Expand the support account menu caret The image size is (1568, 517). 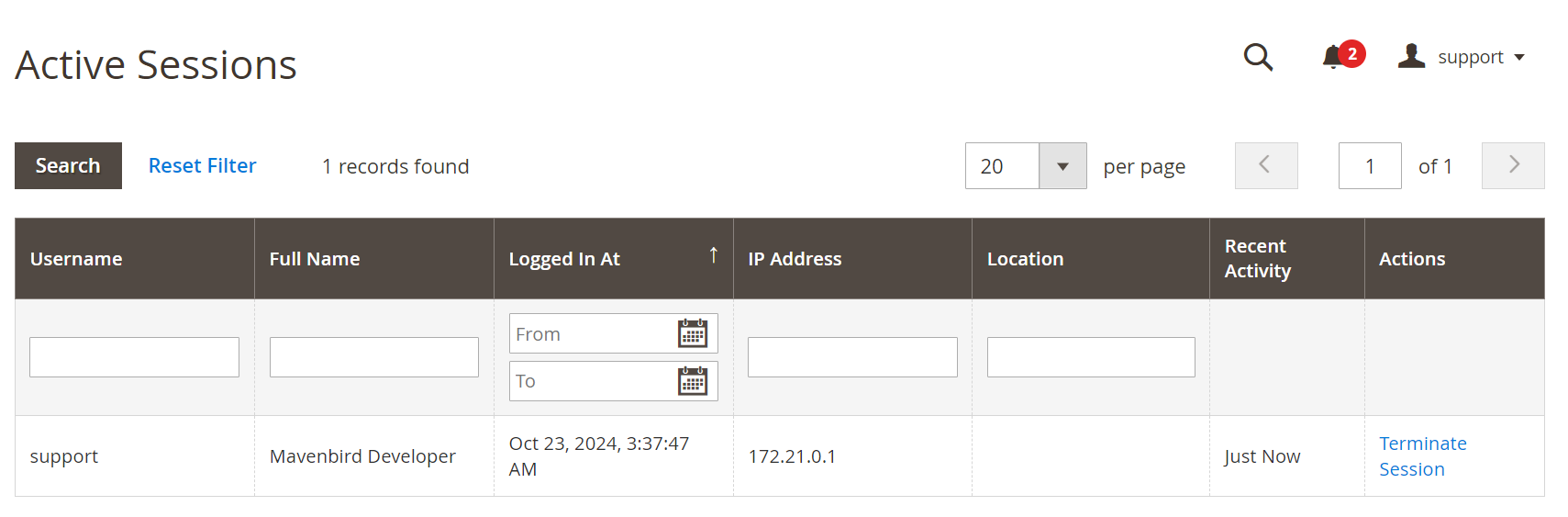1519,58
